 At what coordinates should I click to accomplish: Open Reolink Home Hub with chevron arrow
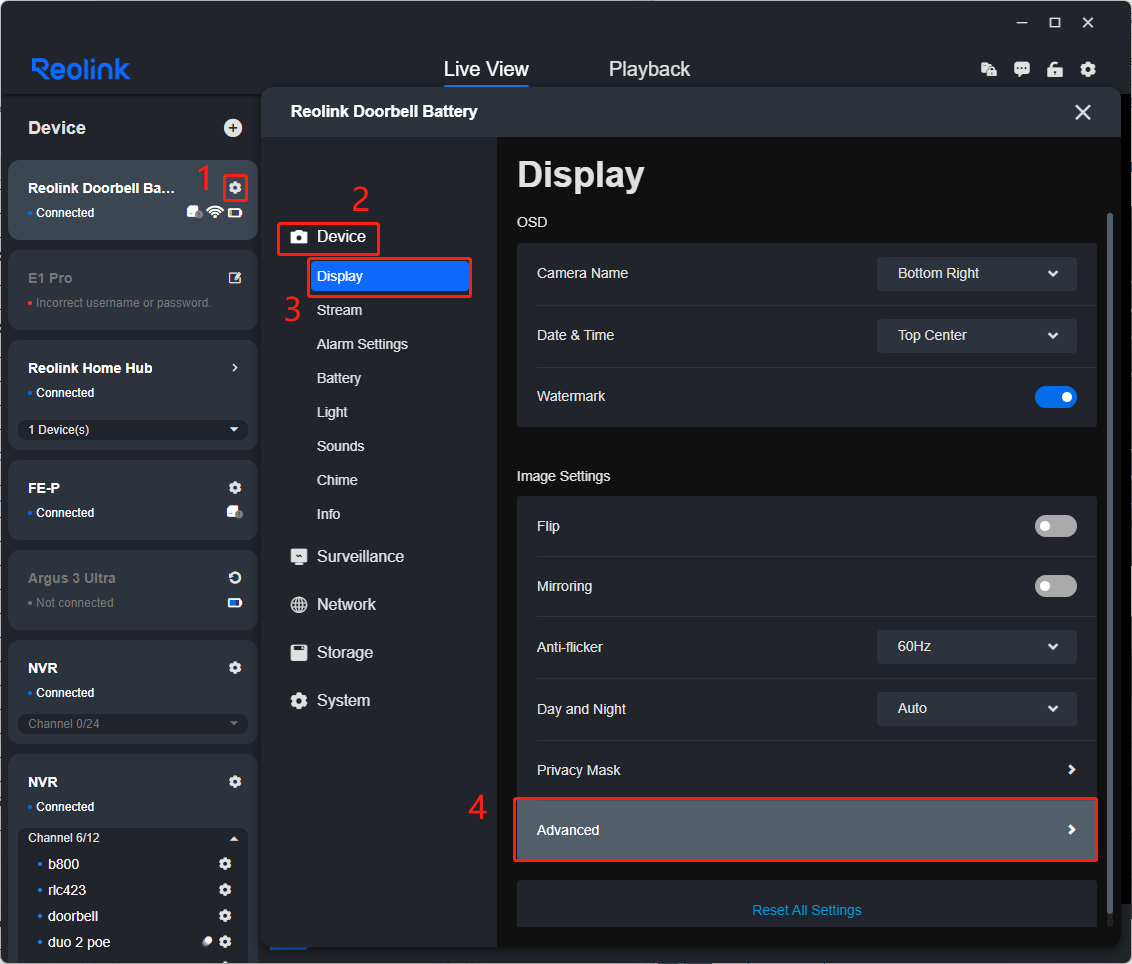point(235,368)
